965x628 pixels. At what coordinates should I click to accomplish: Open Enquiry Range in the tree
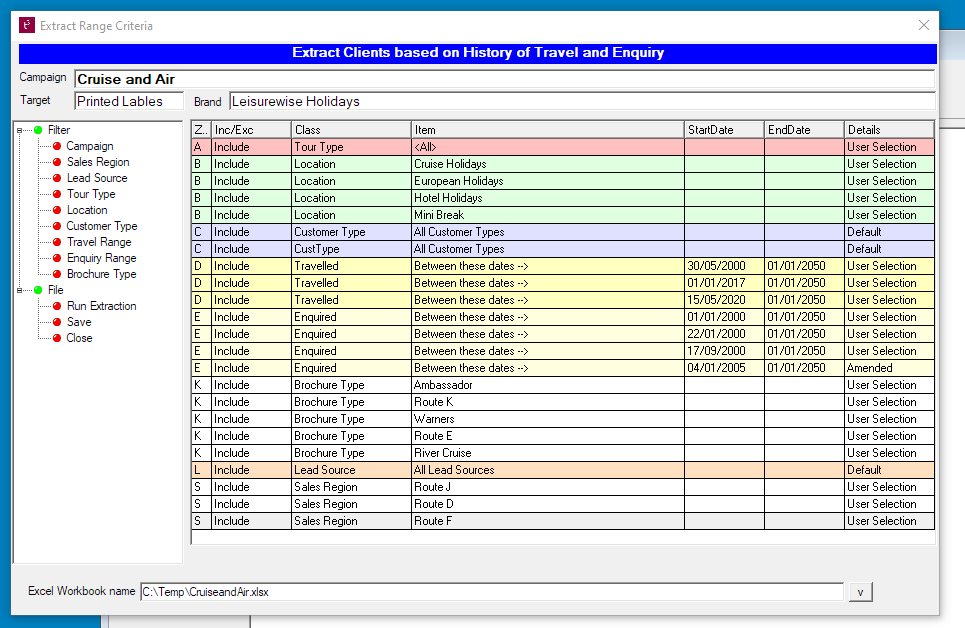[102, 258]
